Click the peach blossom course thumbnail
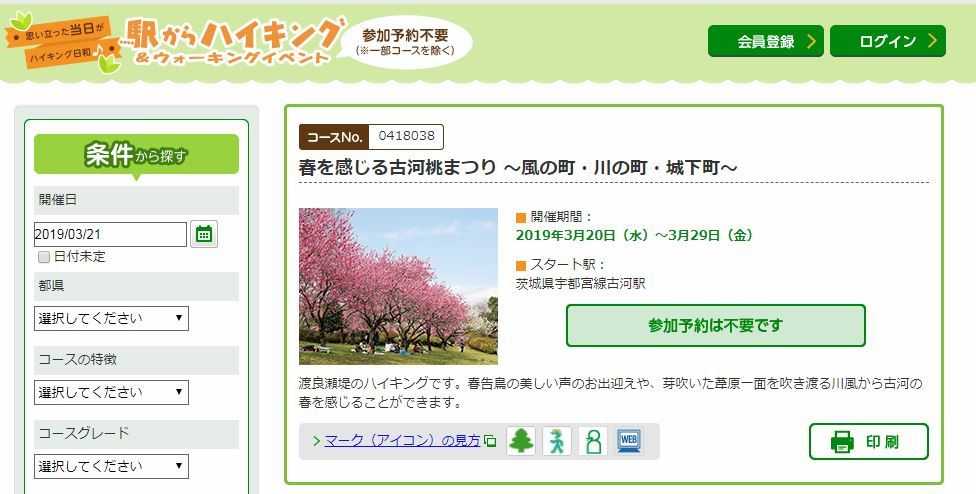The width and height of the screenshot is (976, 494). tap(398, 286)
